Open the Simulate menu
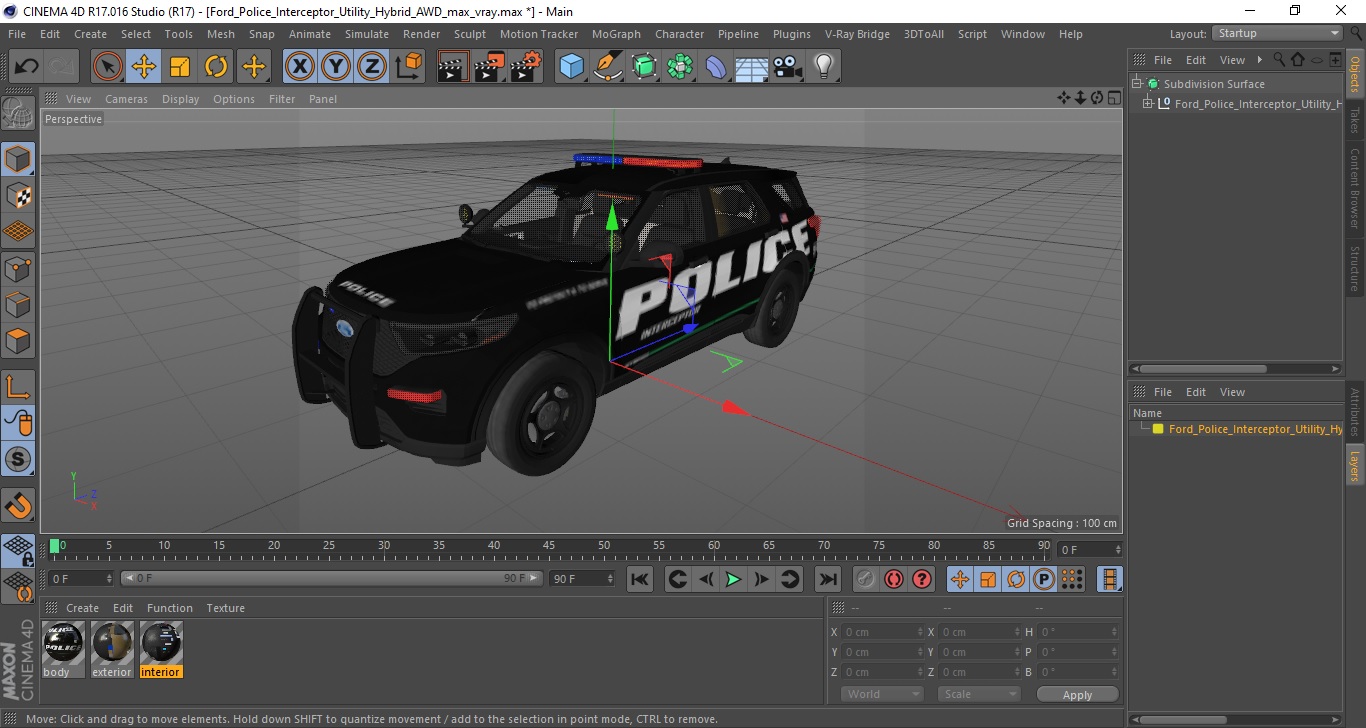This screenshot has height=728, width=1366. (367, 34)
